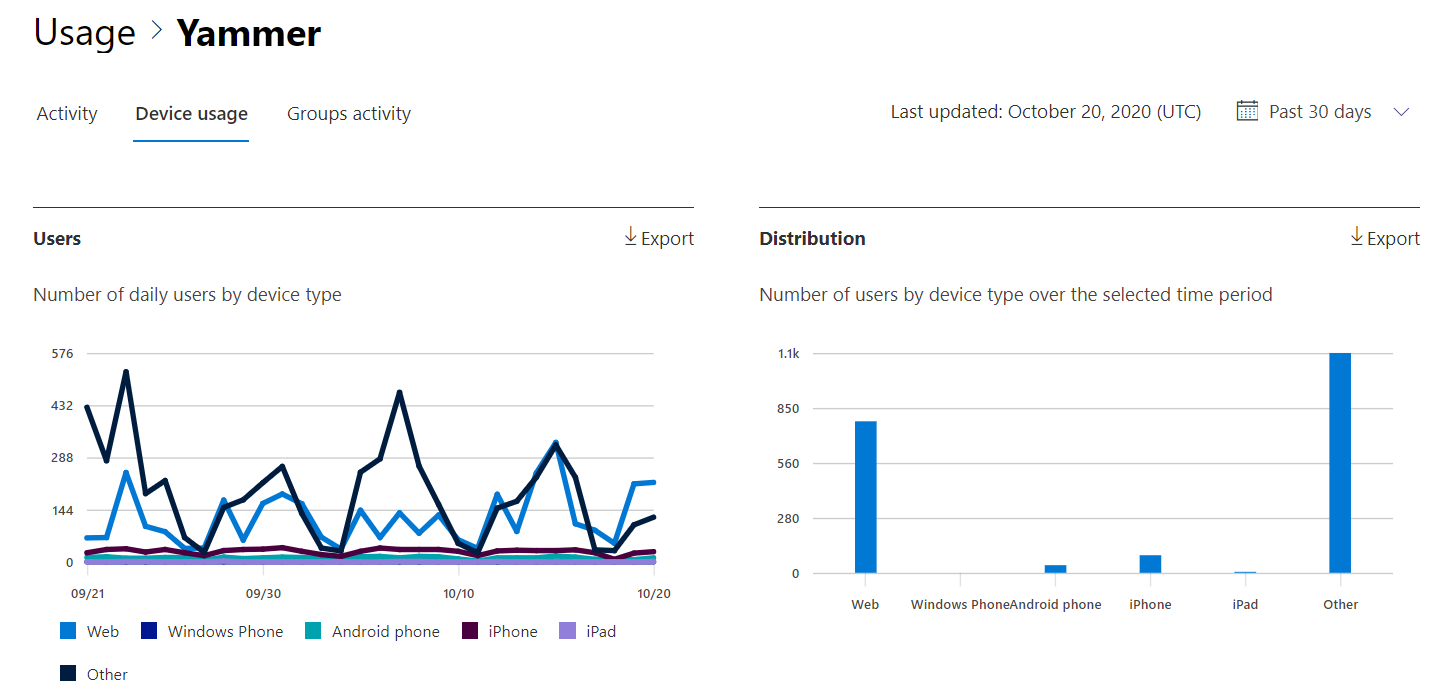The image size is (1444, 691).
Task: Click the Export download icon on the Distribution chart
Action: pos(1356,238)
